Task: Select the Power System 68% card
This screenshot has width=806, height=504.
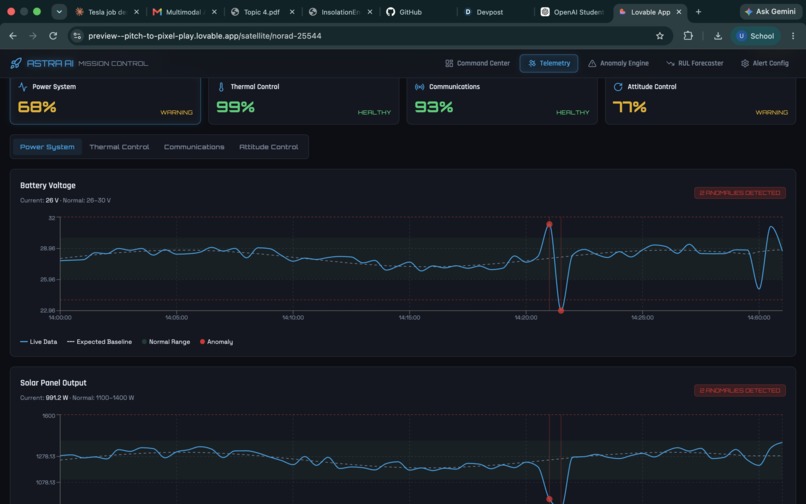Action: [105, 101]
